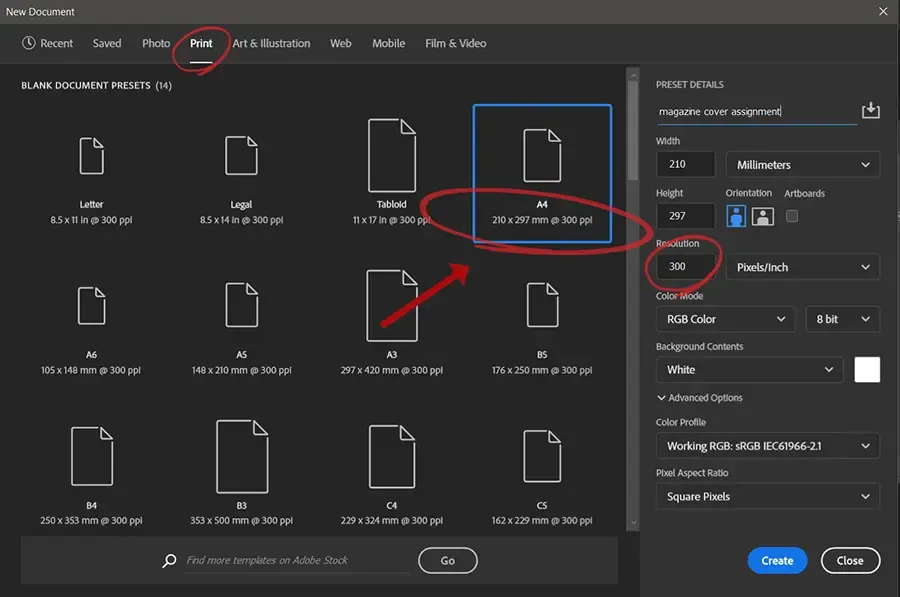Collapse the Advanced Options section
This screenshot has width=900, height=597.
click(703, 397)
